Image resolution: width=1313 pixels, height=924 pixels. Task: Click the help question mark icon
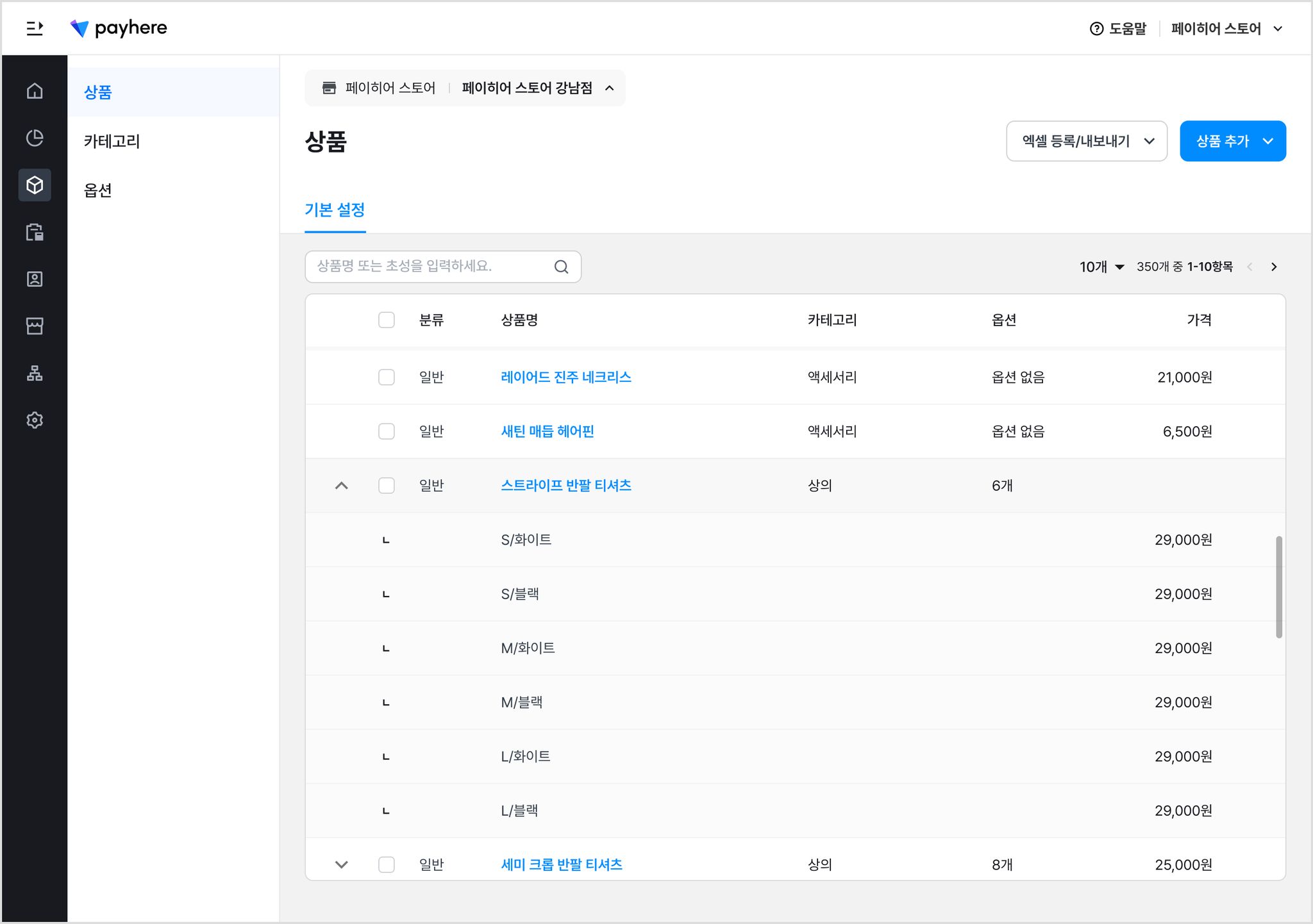coord(1096,29)
